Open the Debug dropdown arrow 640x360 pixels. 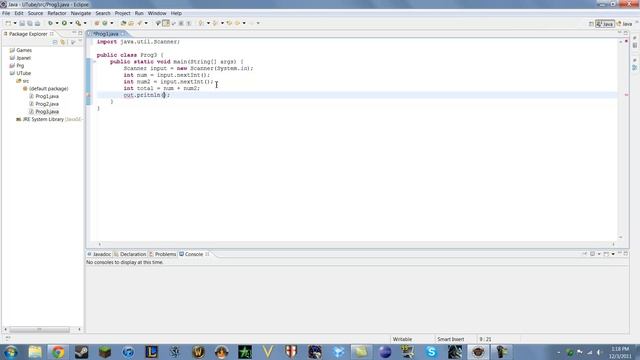(57, 23)
